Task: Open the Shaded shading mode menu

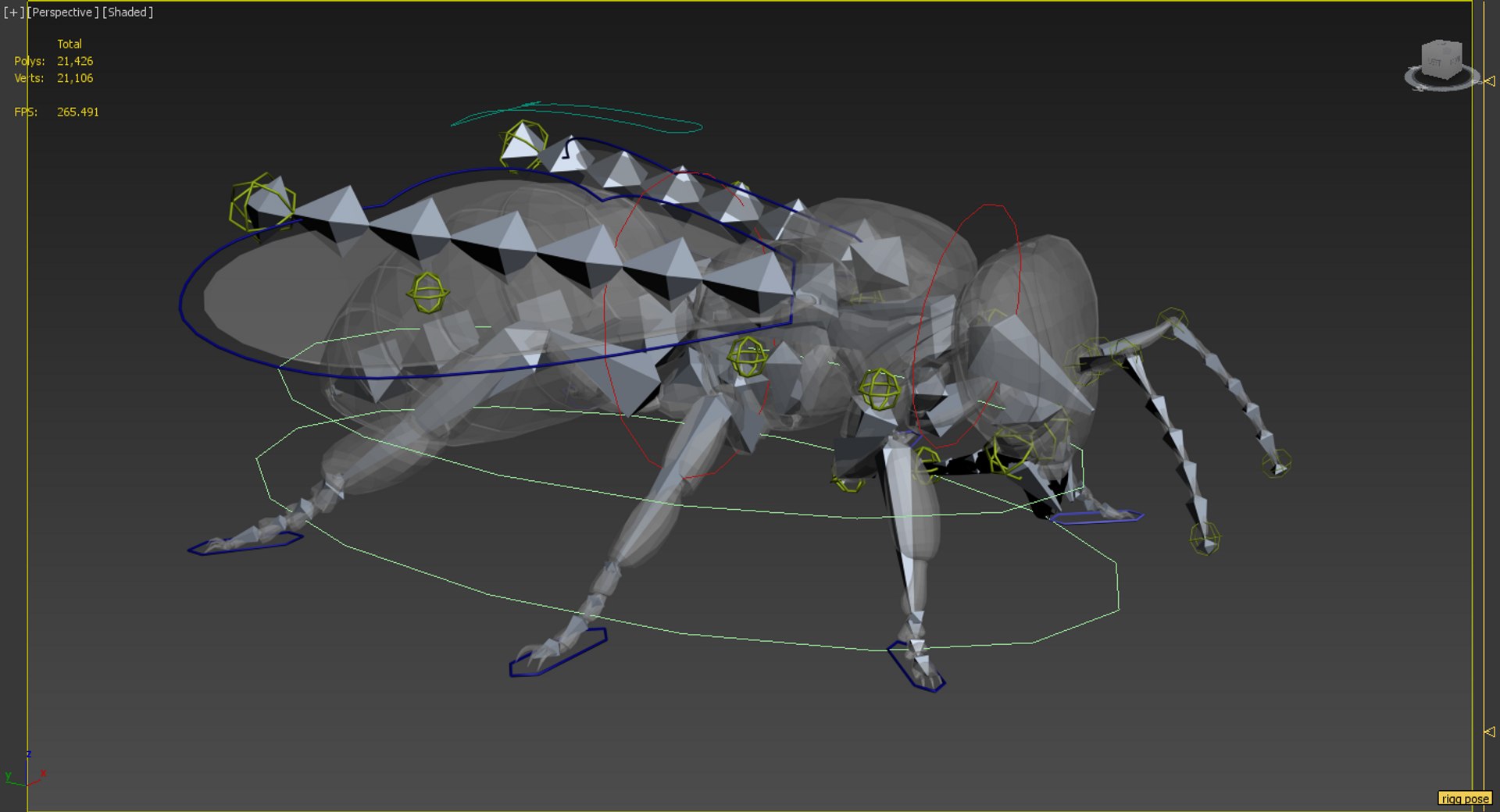Action: 128,12
